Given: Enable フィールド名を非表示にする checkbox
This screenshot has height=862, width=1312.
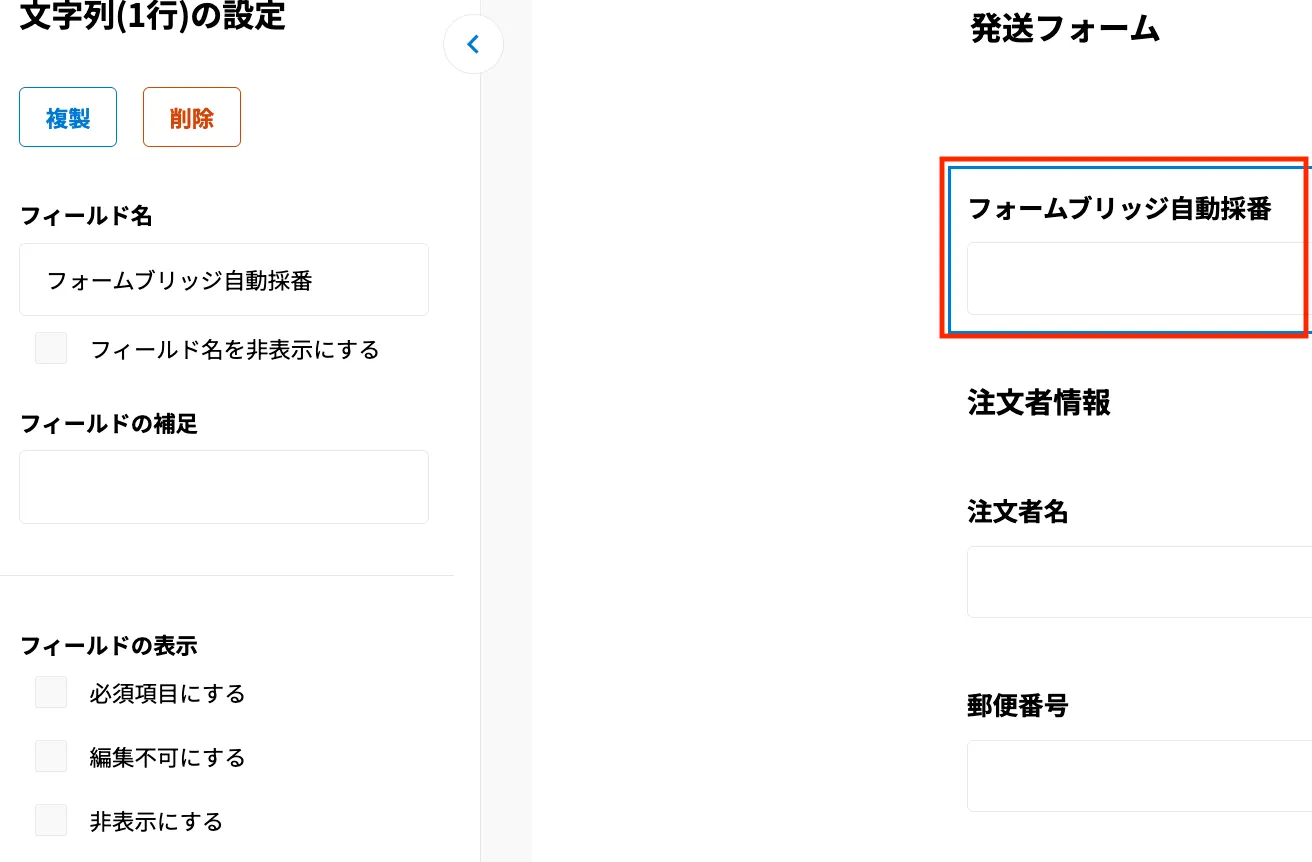Looking at the screenshot, I should (51, 349).
